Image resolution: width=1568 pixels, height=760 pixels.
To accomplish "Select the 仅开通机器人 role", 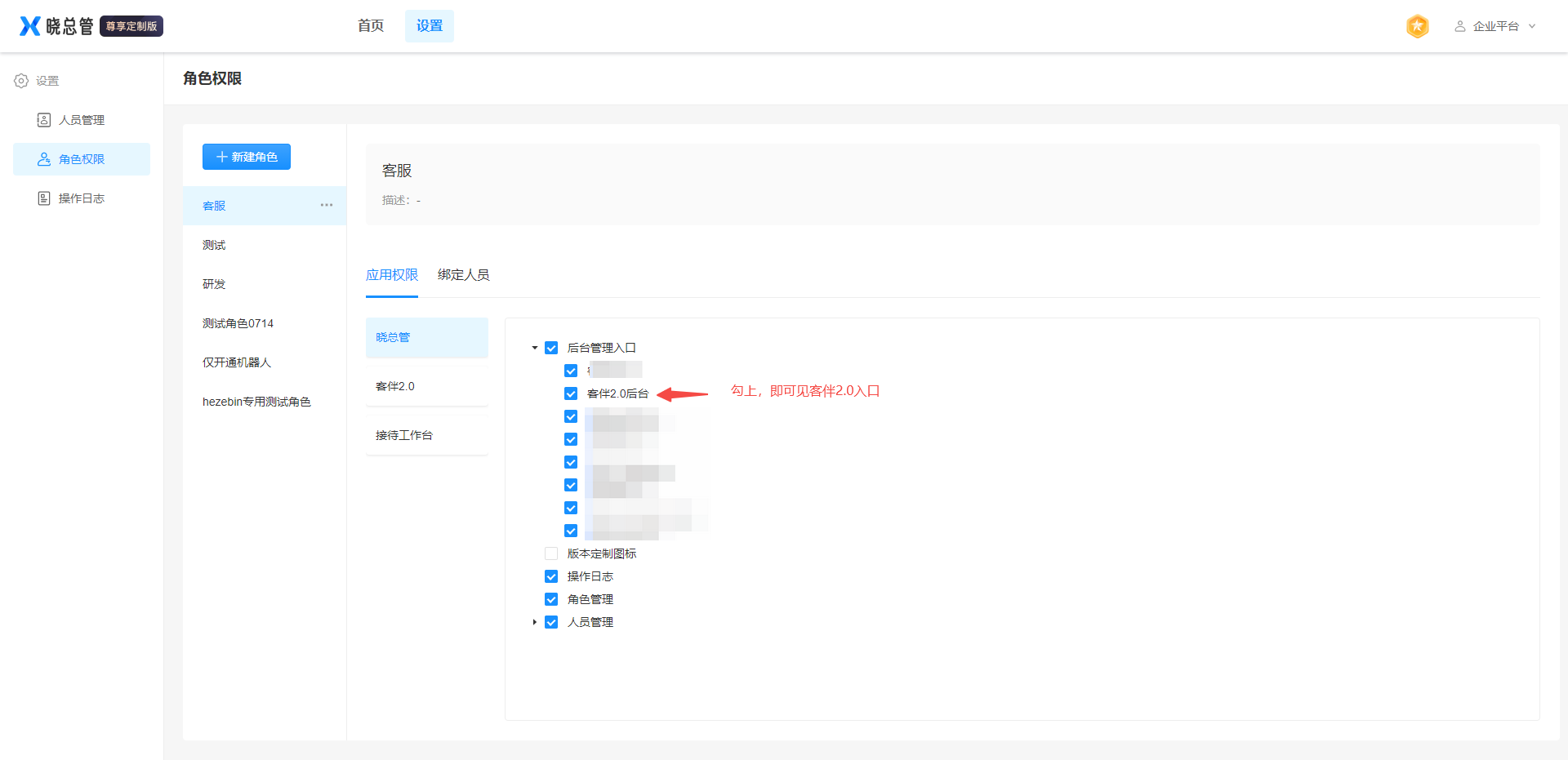I will pyautogui.click(x=265, y=362).
